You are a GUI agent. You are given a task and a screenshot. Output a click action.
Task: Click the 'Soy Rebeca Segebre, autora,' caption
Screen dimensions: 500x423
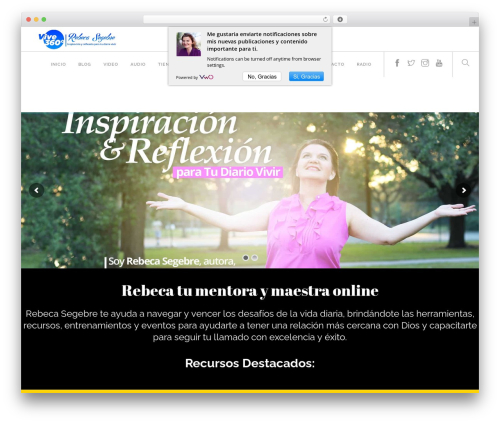point(172,261)
